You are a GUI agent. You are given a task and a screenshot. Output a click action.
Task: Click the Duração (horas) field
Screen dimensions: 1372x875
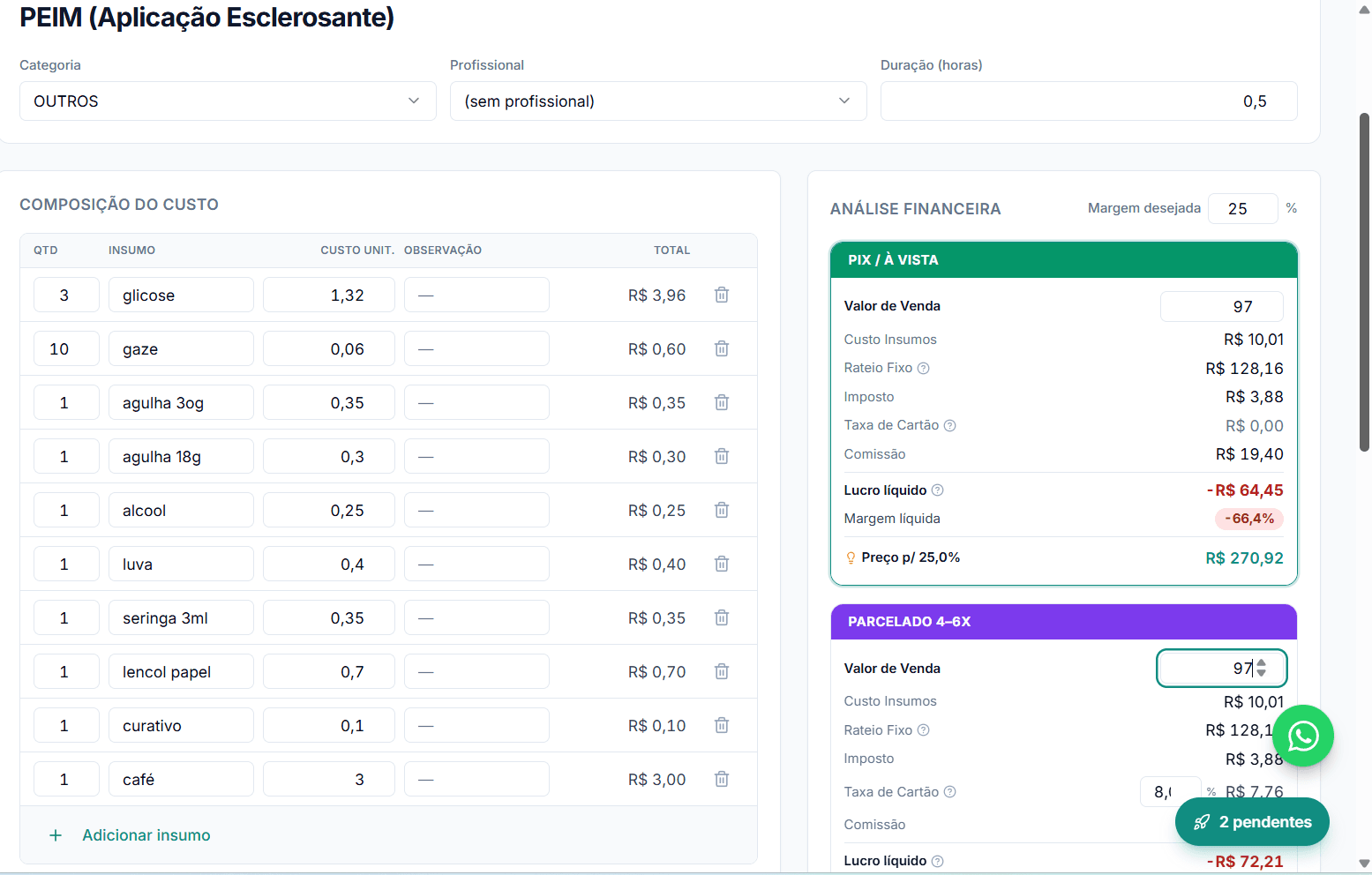1089,101
